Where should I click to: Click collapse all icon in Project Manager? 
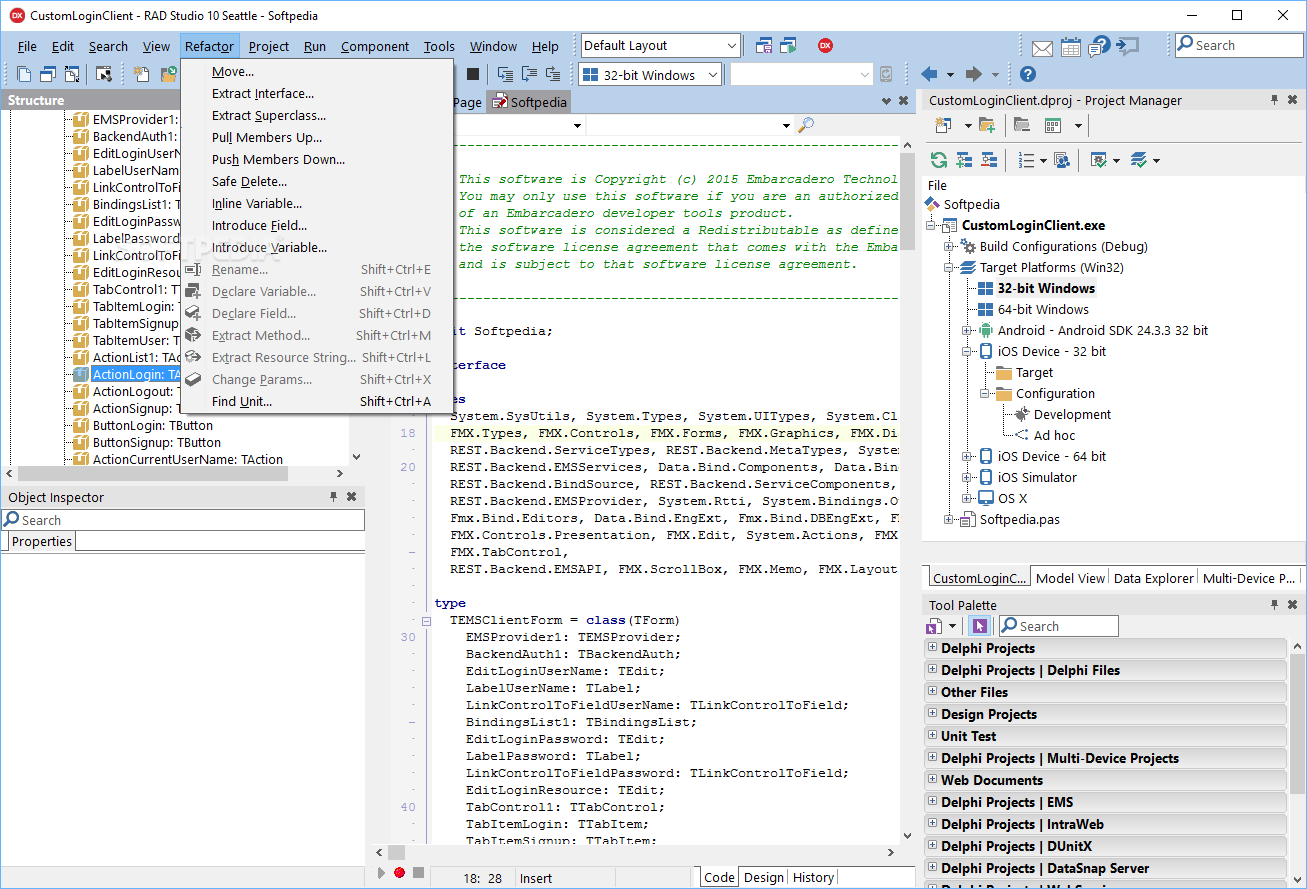pos(989,160)
